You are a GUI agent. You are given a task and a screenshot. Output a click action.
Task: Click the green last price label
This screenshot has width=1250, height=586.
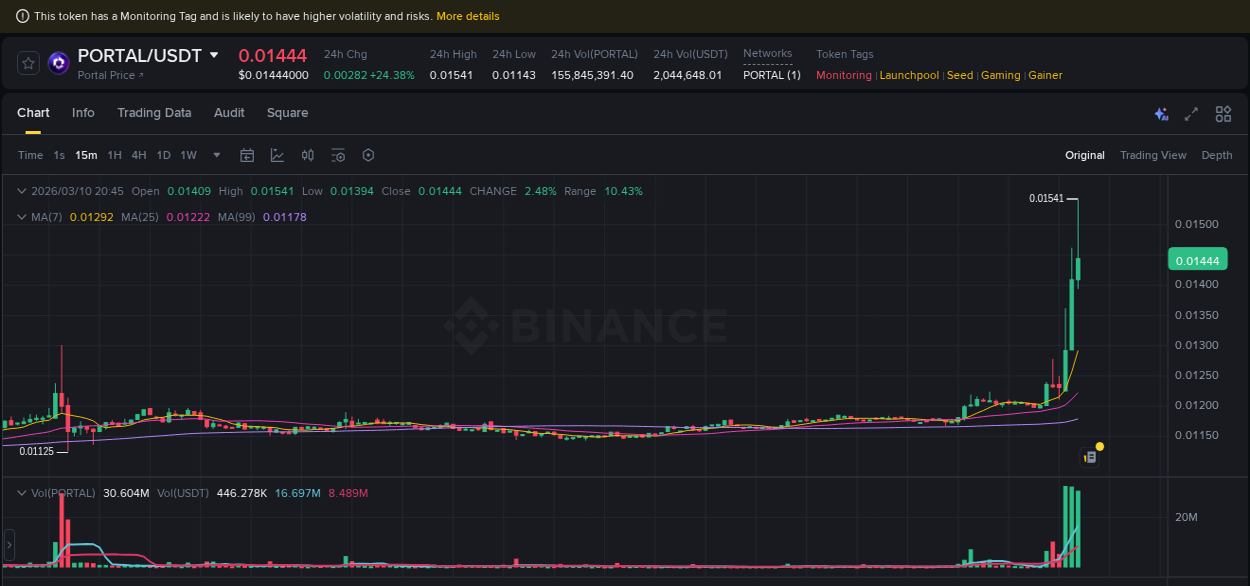pyautogui.click(x=1197, y=259)
